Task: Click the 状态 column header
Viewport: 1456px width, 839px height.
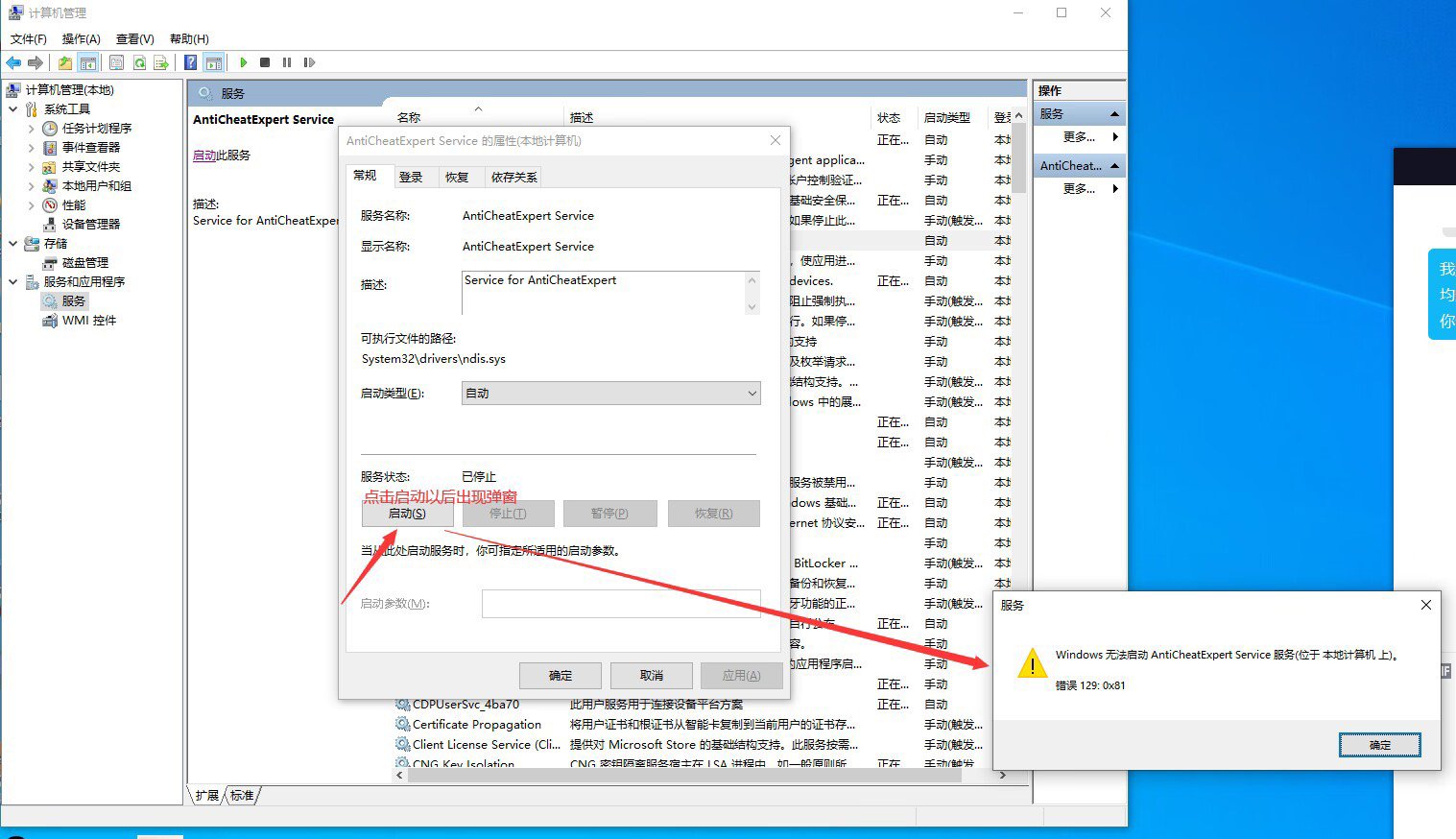Action: coord(894,117)
